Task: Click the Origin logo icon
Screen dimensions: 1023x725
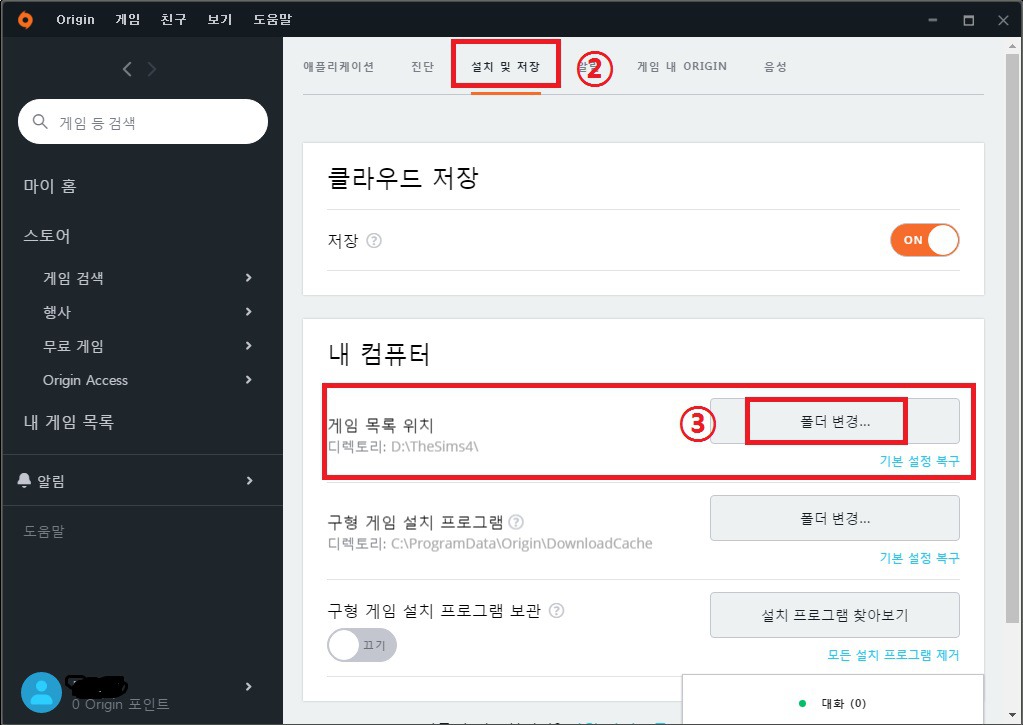Action: [x=25, y=20]
